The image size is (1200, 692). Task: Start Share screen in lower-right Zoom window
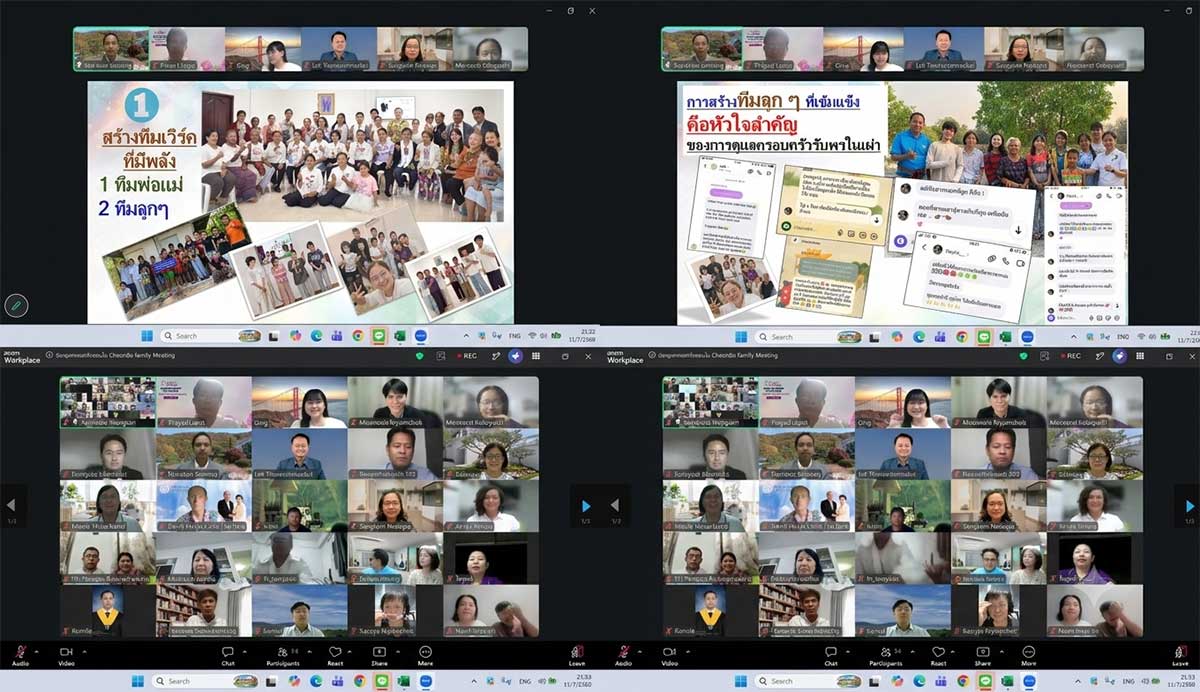[983, 655]
